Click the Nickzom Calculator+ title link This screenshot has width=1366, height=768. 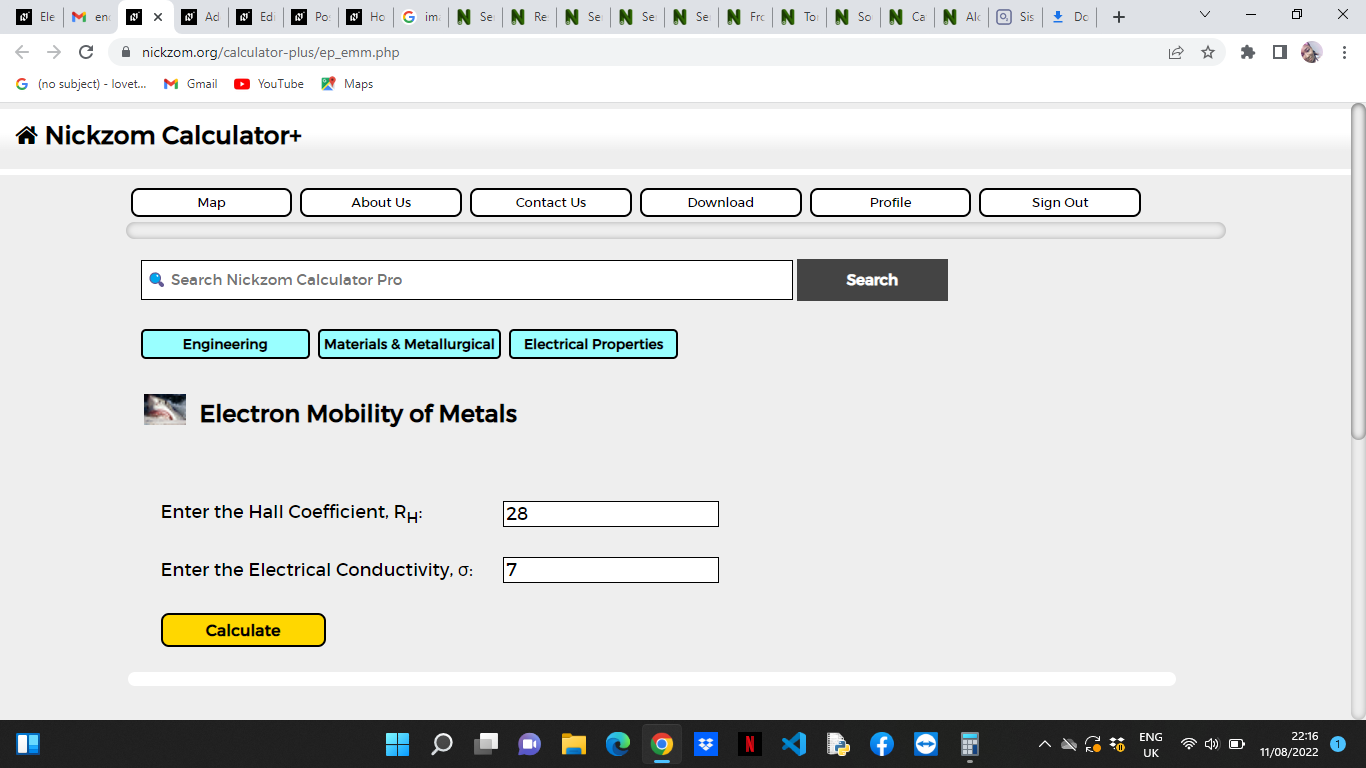coord(173,135)
